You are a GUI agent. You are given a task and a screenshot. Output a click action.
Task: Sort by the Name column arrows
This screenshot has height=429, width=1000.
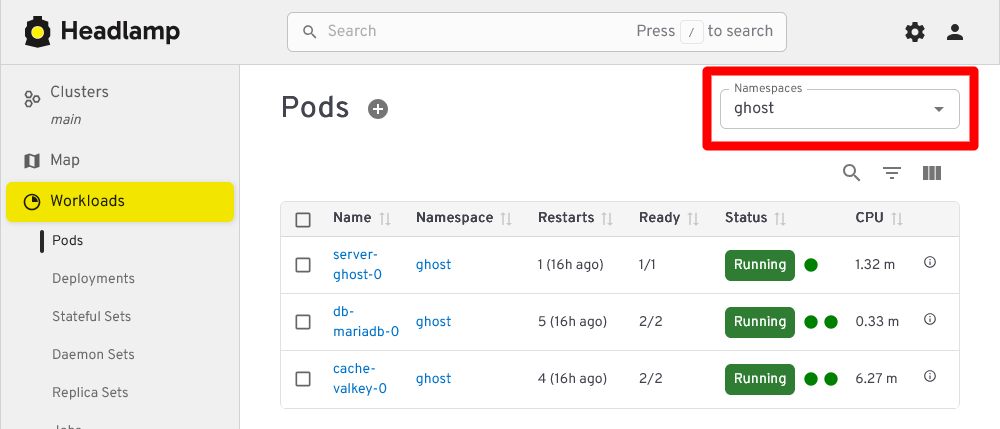[x=385, y=219]
